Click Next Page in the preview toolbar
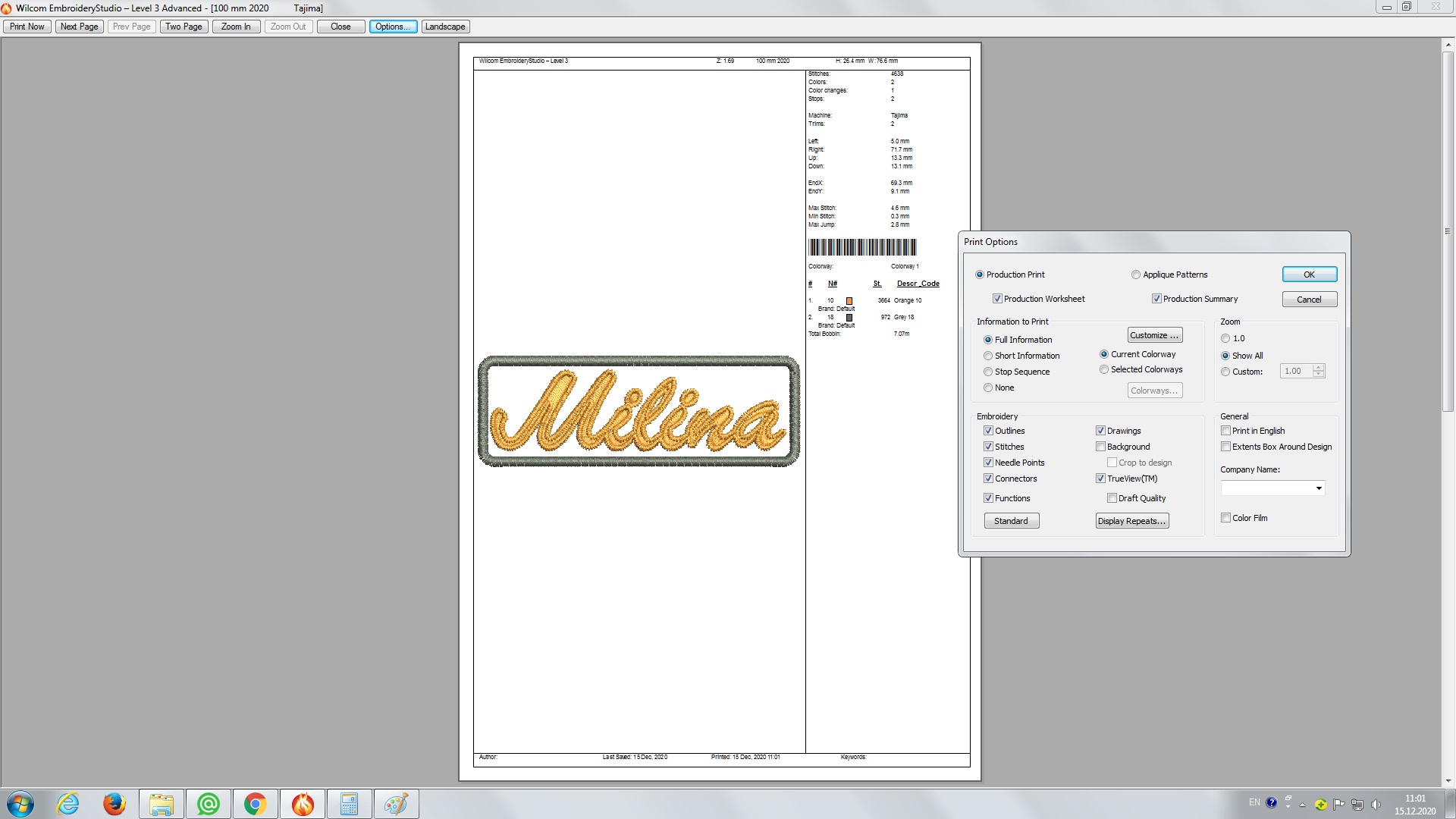Viewport: 1456px width, 819px height. click(x=79, y=27)
